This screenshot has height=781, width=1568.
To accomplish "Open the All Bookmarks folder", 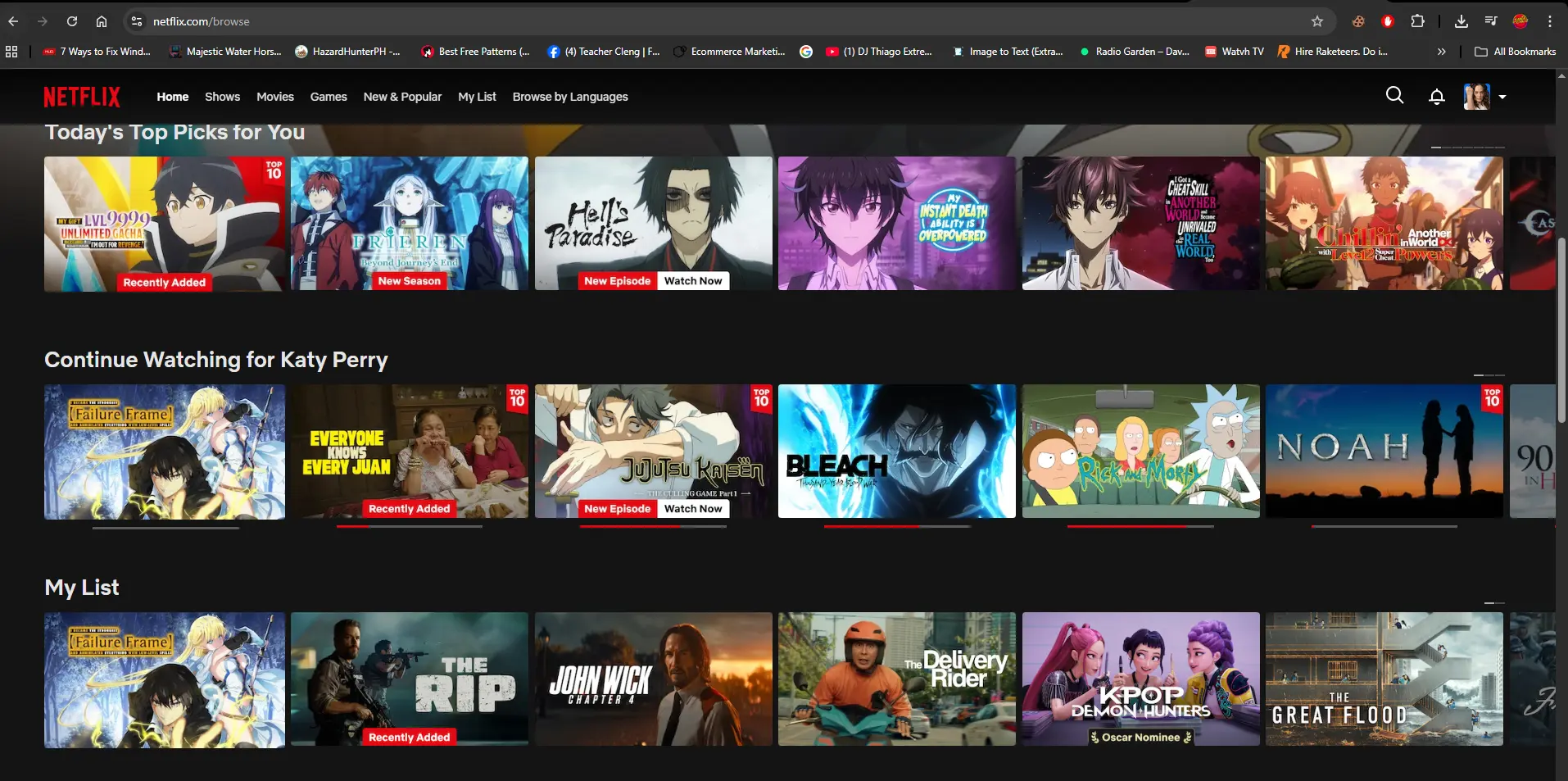I will coord(1515,52).
